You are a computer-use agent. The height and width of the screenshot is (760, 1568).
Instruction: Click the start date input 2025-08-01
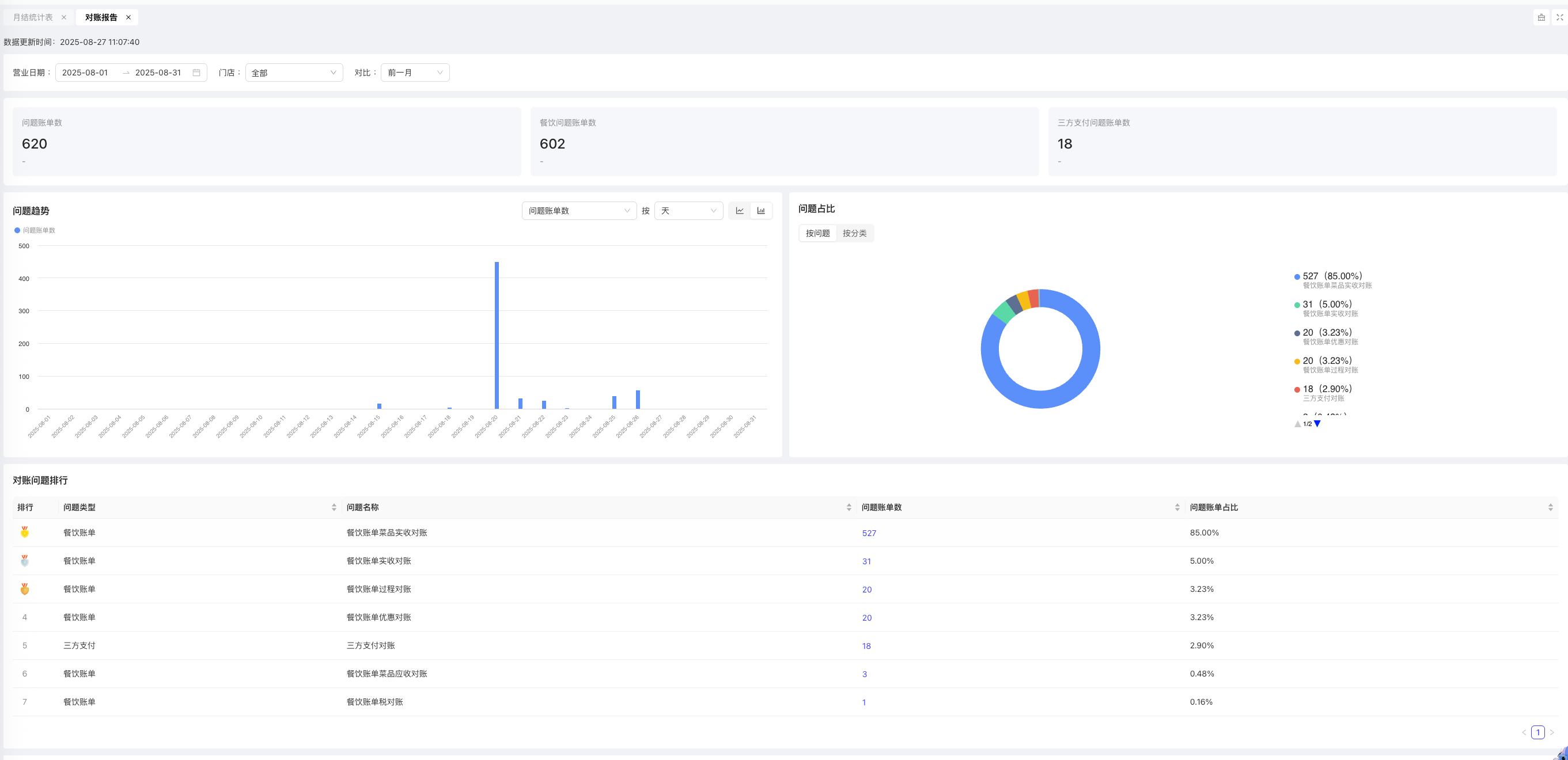coord(85,73)
